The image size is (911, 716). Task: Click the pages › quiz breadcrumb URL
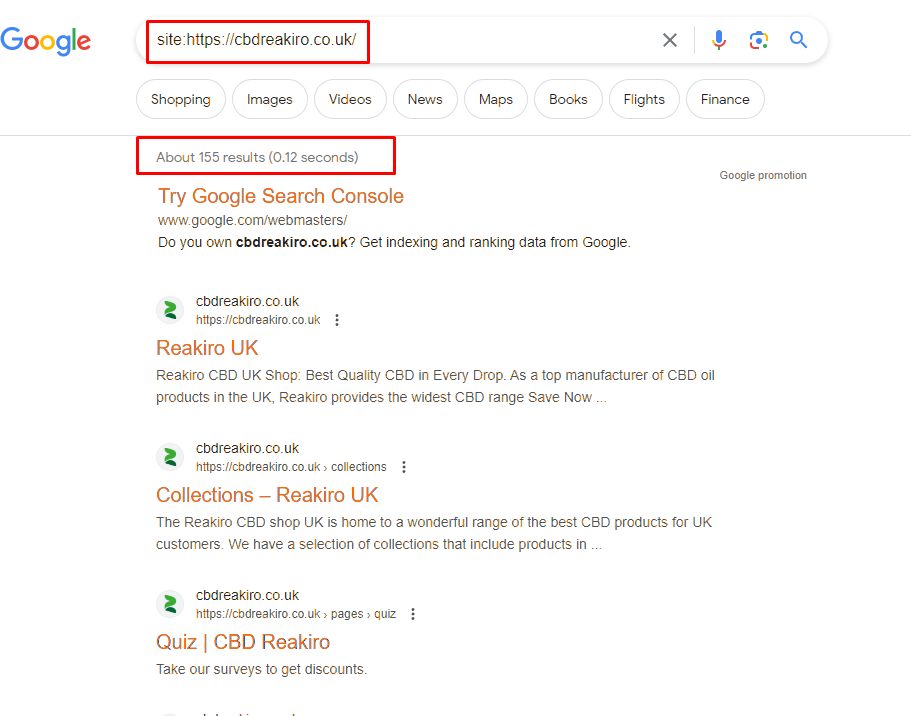[296, 614]
